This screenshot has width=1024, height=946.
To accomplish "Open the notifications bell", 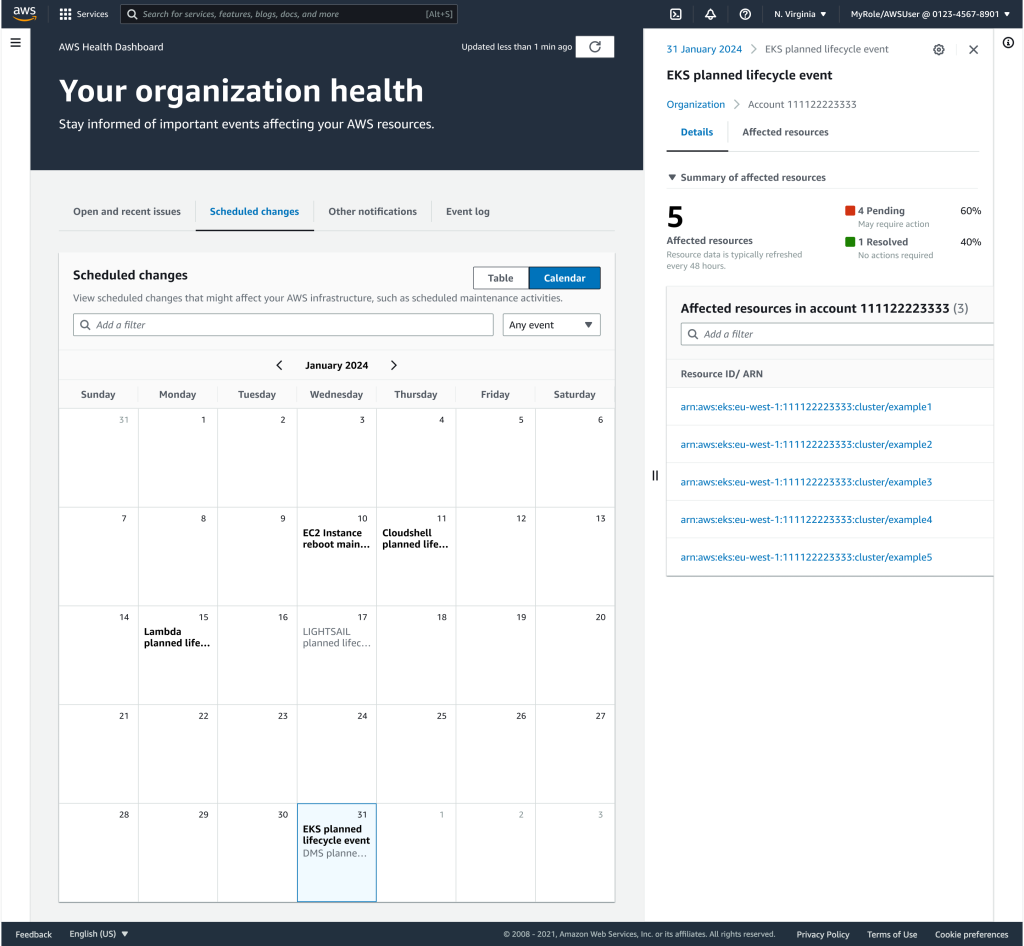I will 709,14.
